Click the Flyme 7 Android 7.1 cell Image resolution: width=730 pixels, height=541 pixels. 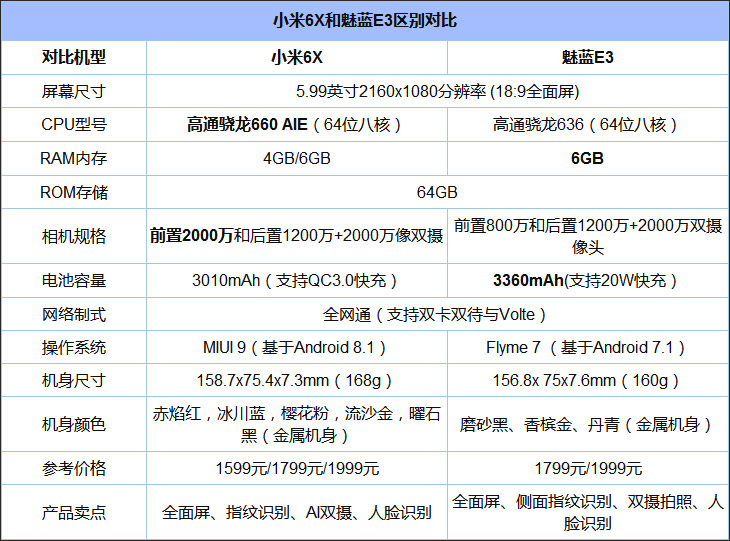[588, 347]
